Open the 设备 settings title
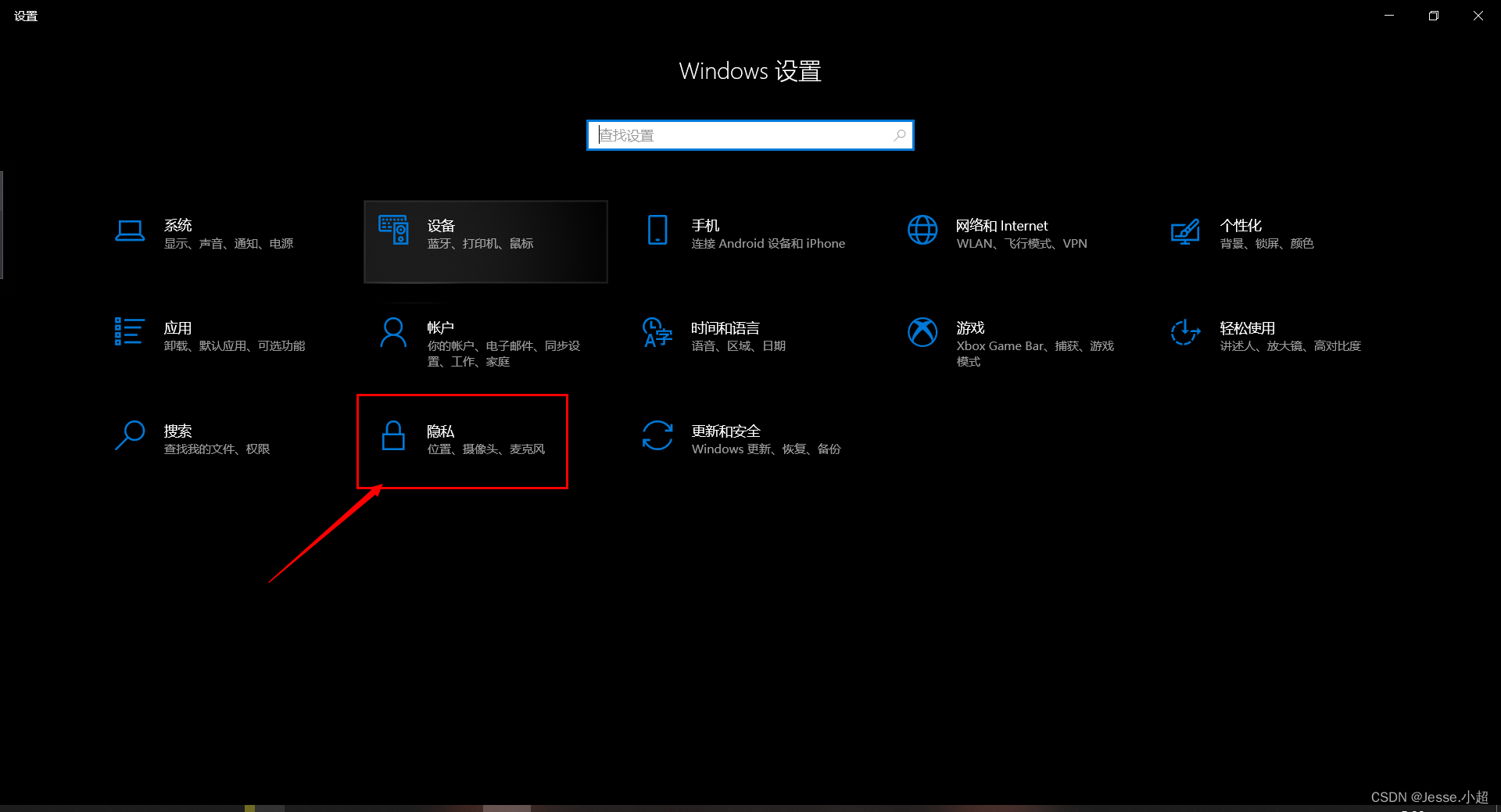The height and width of the screenshot is (812, 1501). [441, 225]
